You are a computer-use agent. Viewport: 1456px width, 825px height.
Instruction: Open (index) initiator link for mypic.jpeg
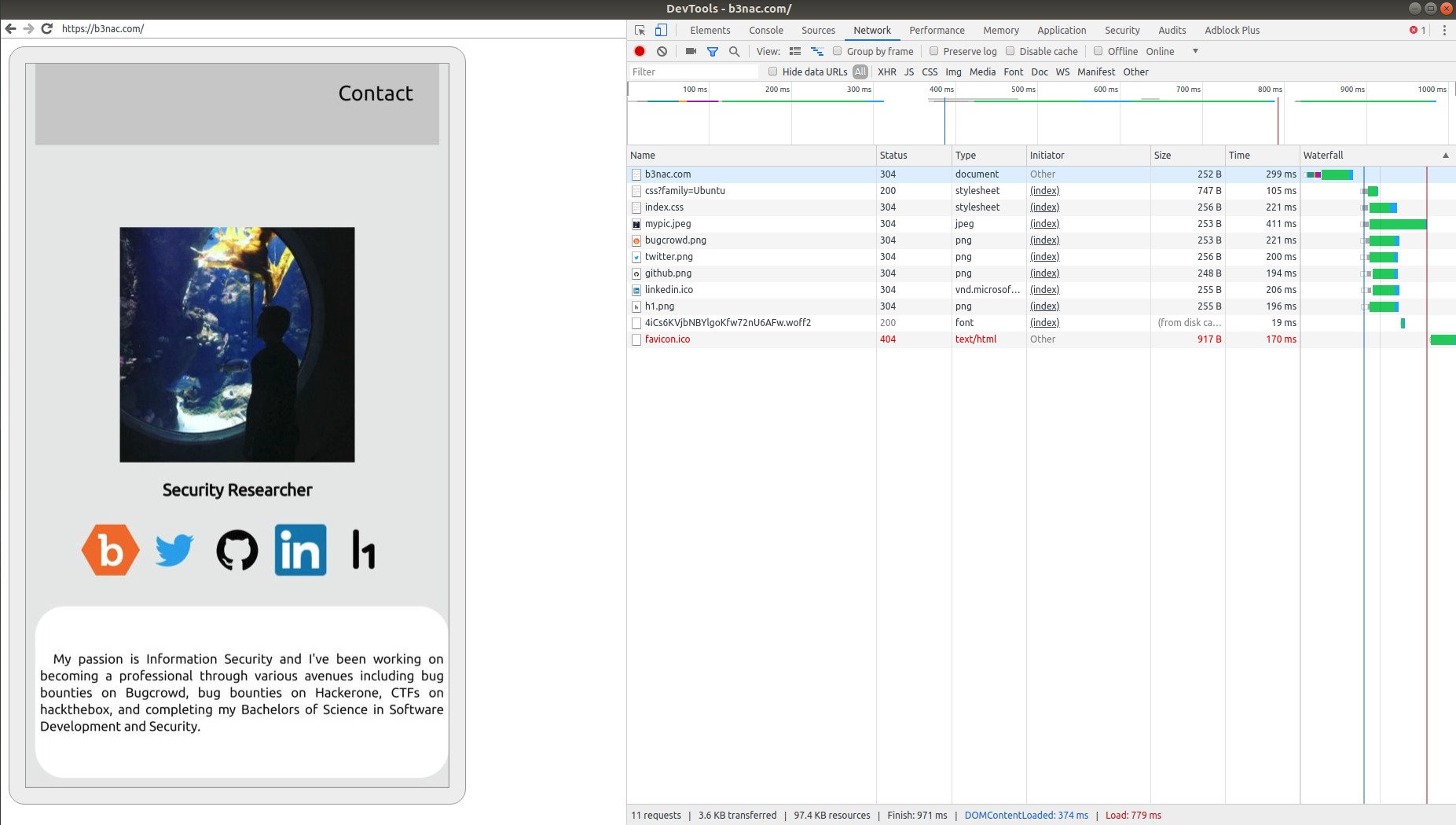pos(1044,224)
